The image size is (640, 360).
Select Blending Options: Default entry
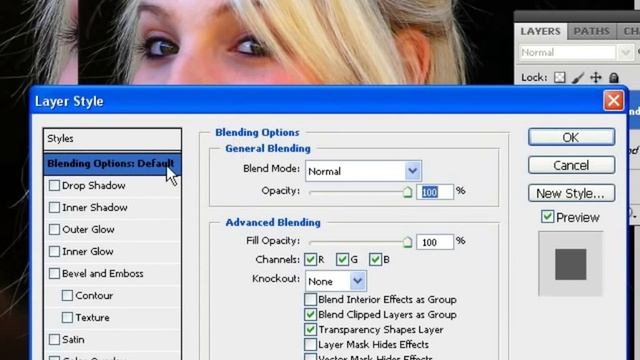[x=112, y=164]
